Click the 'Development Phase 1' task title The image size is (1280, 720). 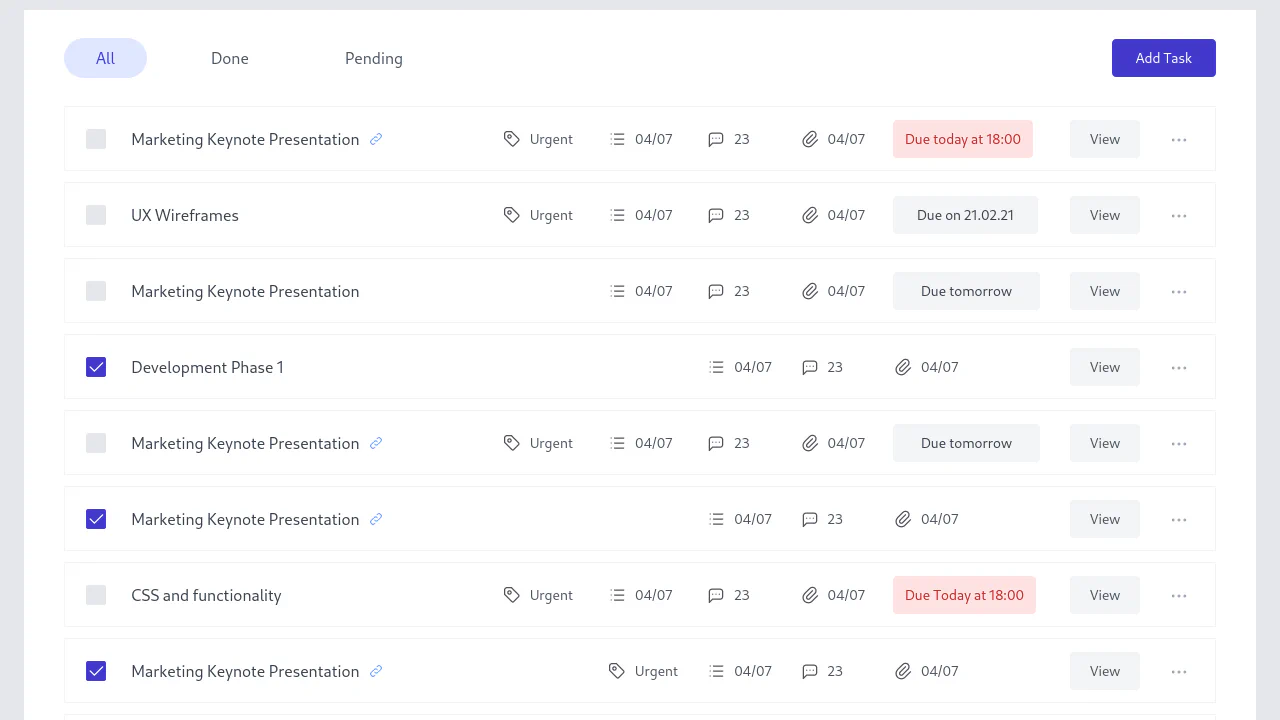tap(207, 367)
